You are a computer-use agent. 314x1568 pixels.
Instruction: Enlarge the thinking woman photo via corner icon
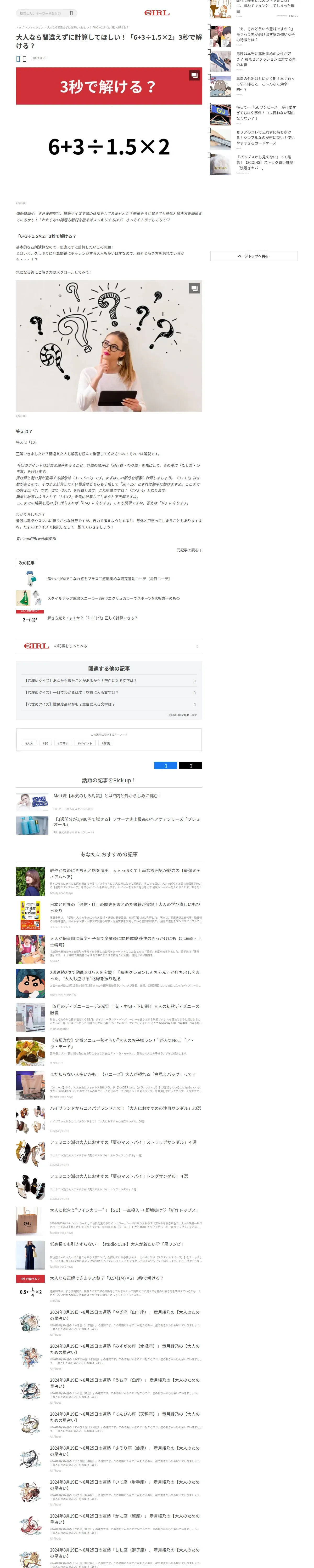point(194,288)
